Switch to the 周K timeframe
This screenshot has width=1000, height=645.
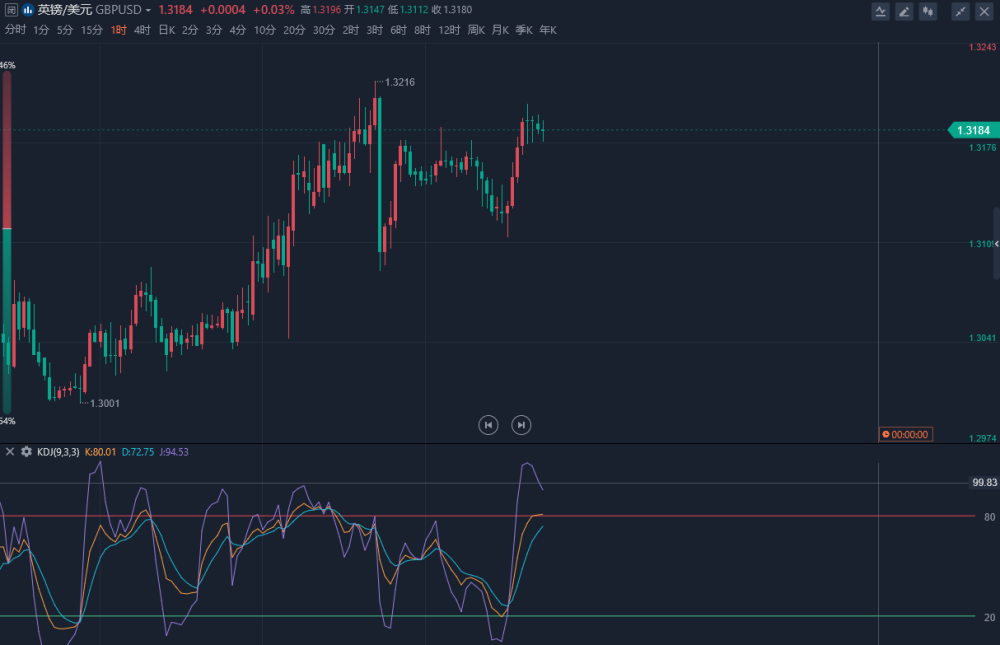pos(476,30)
